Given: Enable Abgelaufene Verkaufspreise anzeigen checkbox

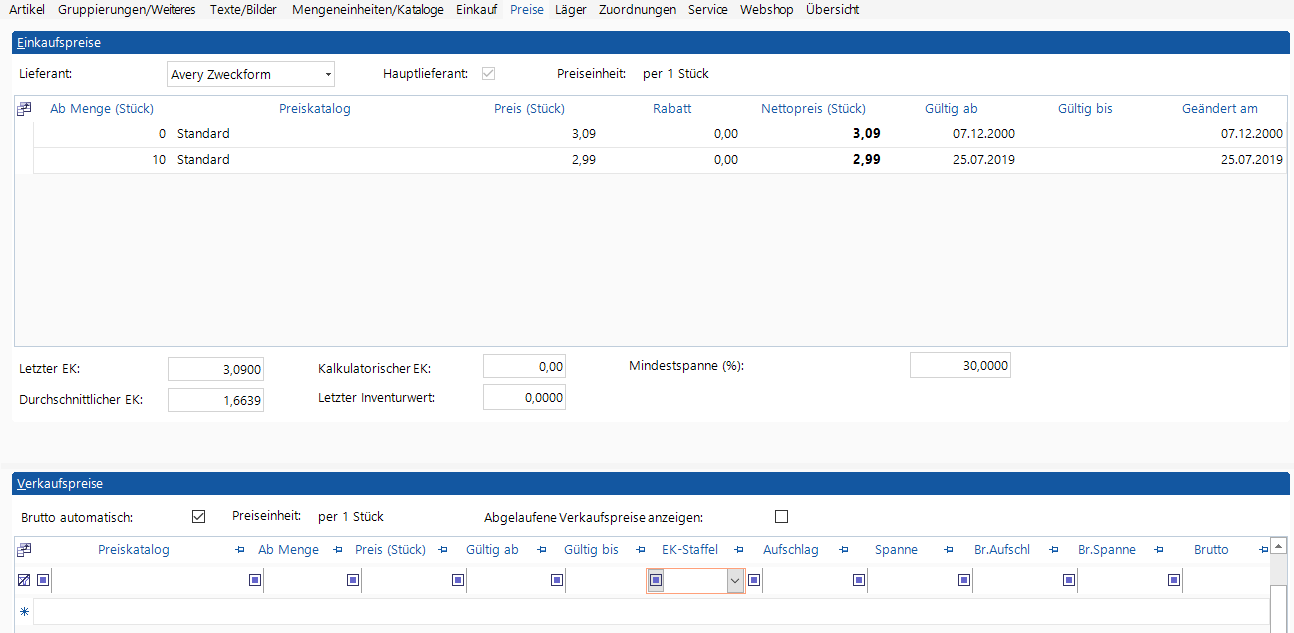Looking at the screenshot, I should 782,517.
